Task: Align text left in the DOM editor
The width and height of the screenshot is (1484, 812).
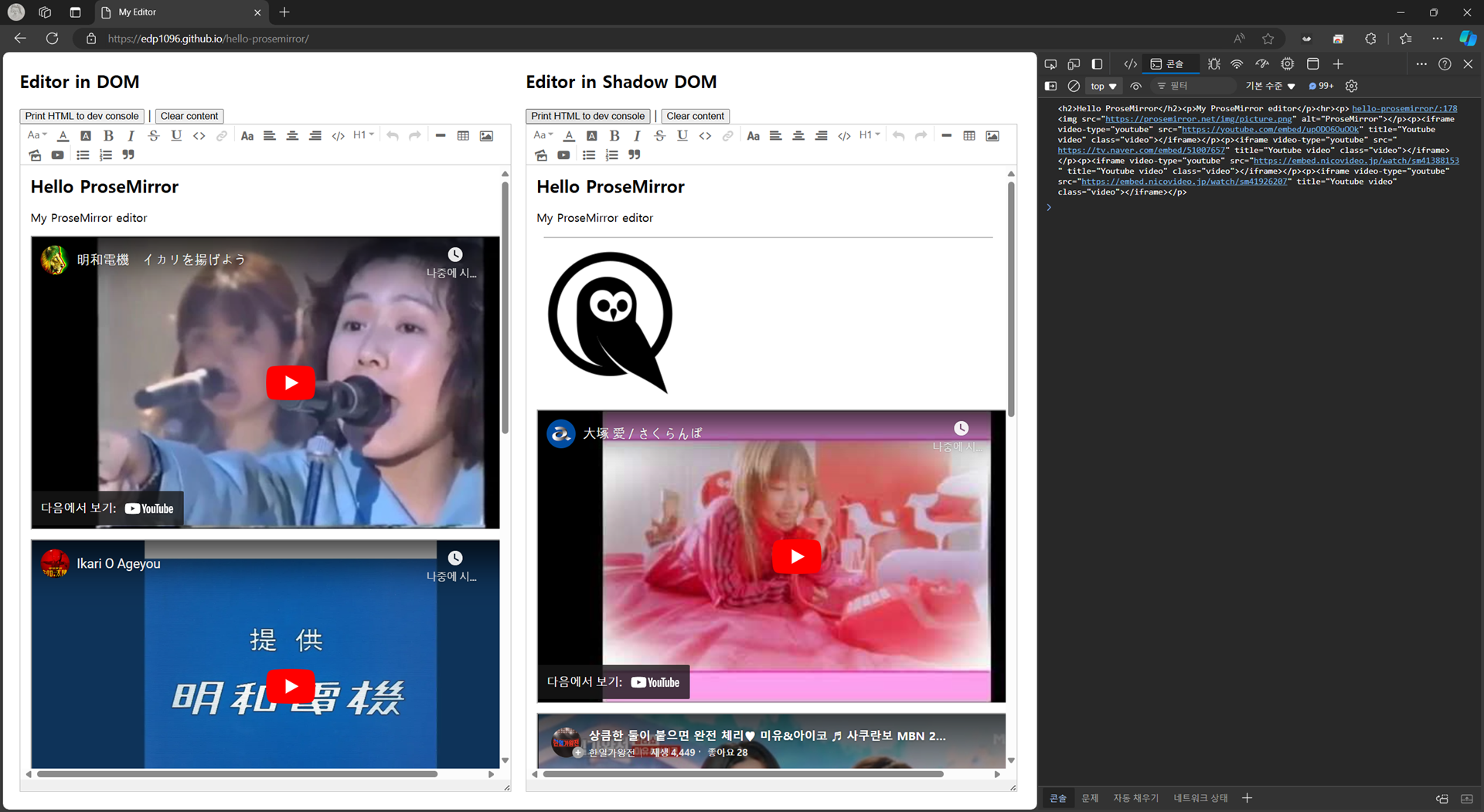Action: pyautogui.click(x=270, y=136)
